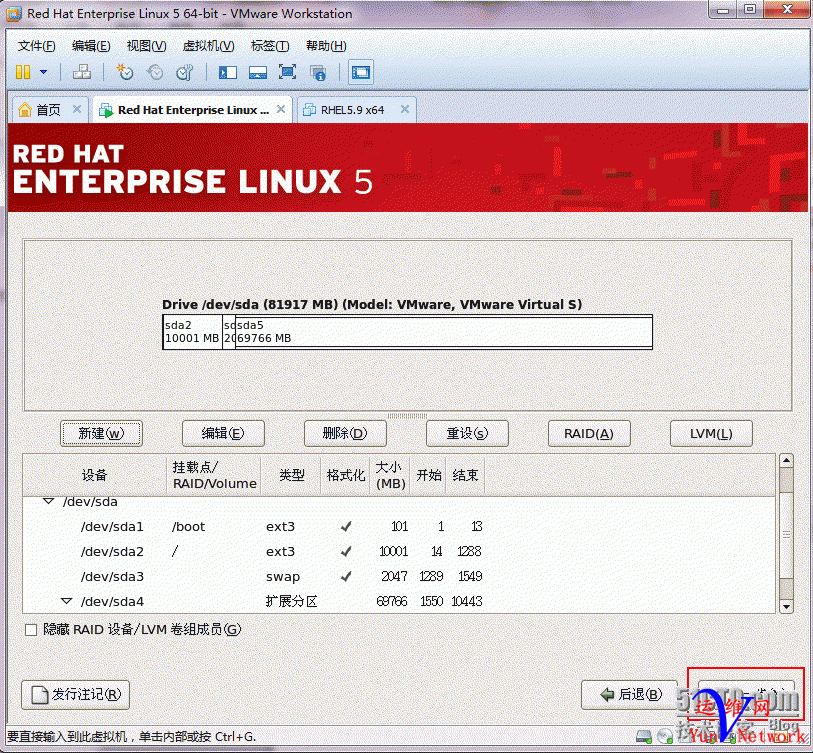Close the Red Hat Enterprise Linux tab
Viewport: 813px width, 753px height.
click(281, 109)
